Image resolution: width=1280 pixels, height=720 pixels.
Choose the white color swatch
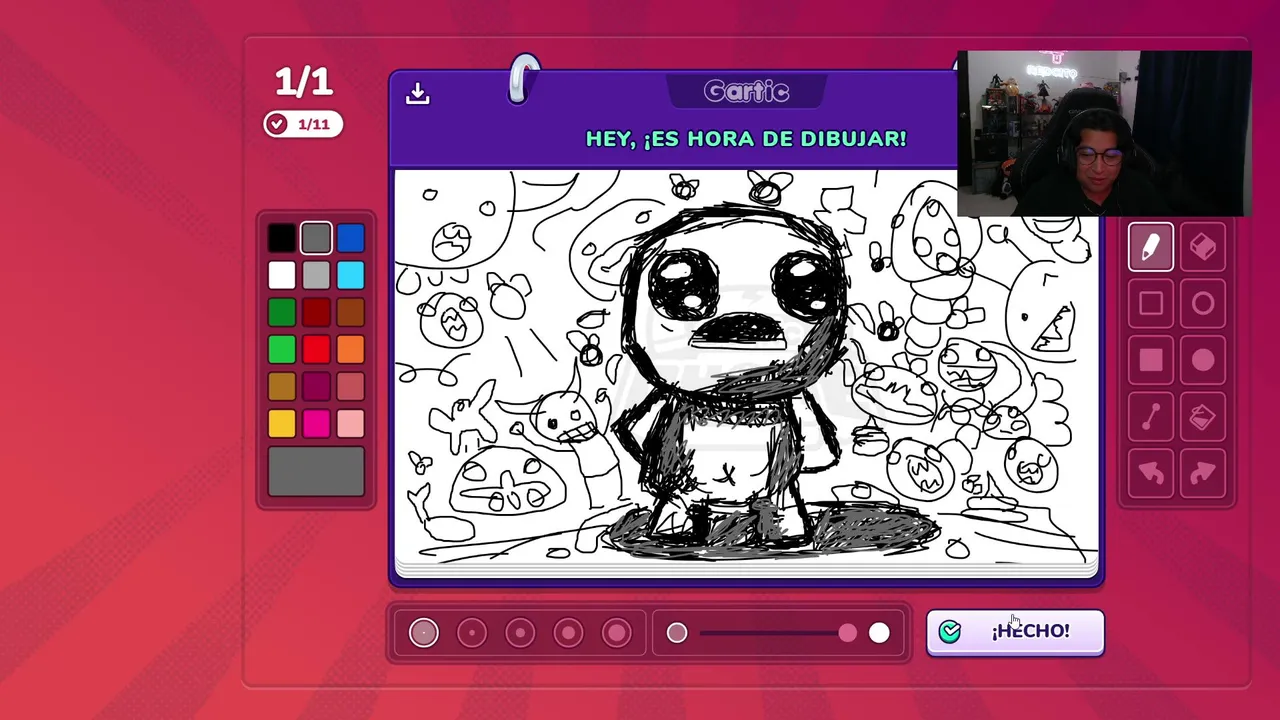(x=282, y=275)
